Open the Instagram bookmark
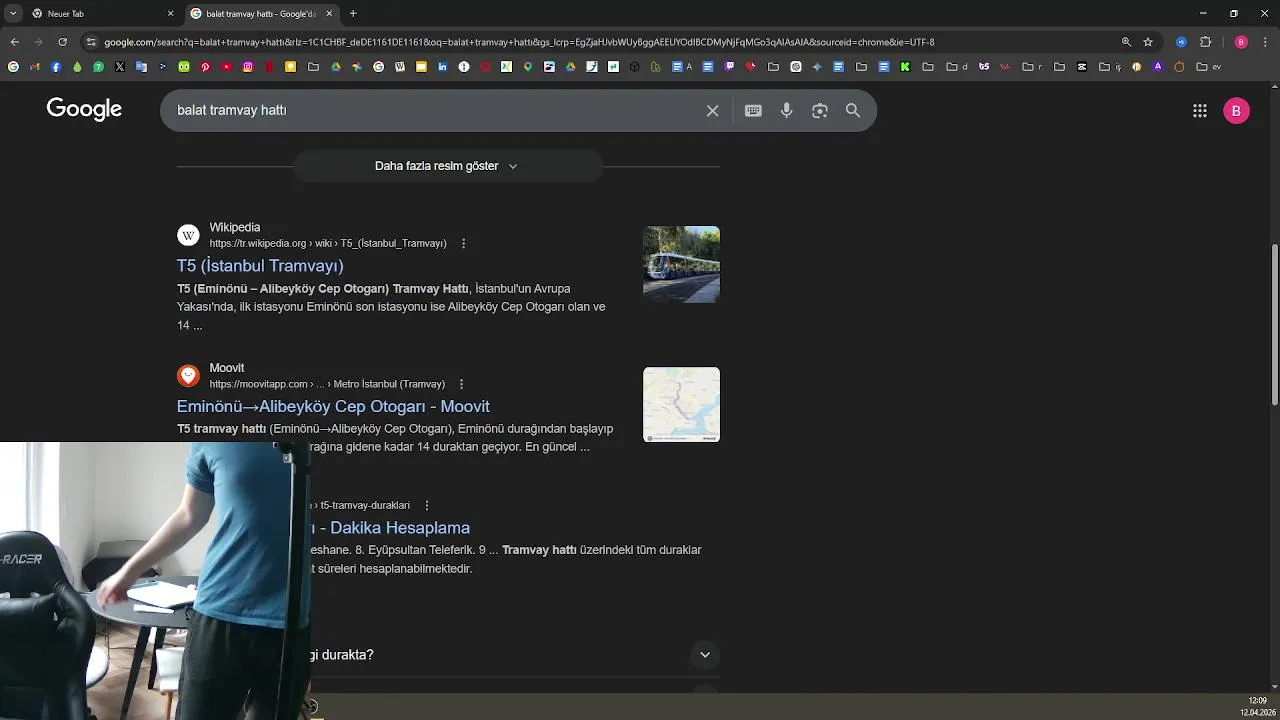This screenshot has height=720, width=1280. click(x=248, y=67)
